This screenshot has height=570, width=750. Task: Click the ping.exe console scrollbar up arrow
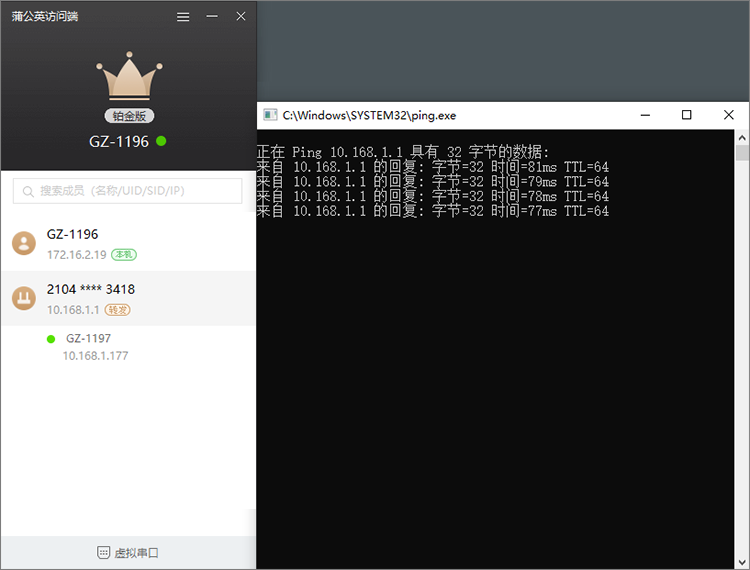(742, 138)
